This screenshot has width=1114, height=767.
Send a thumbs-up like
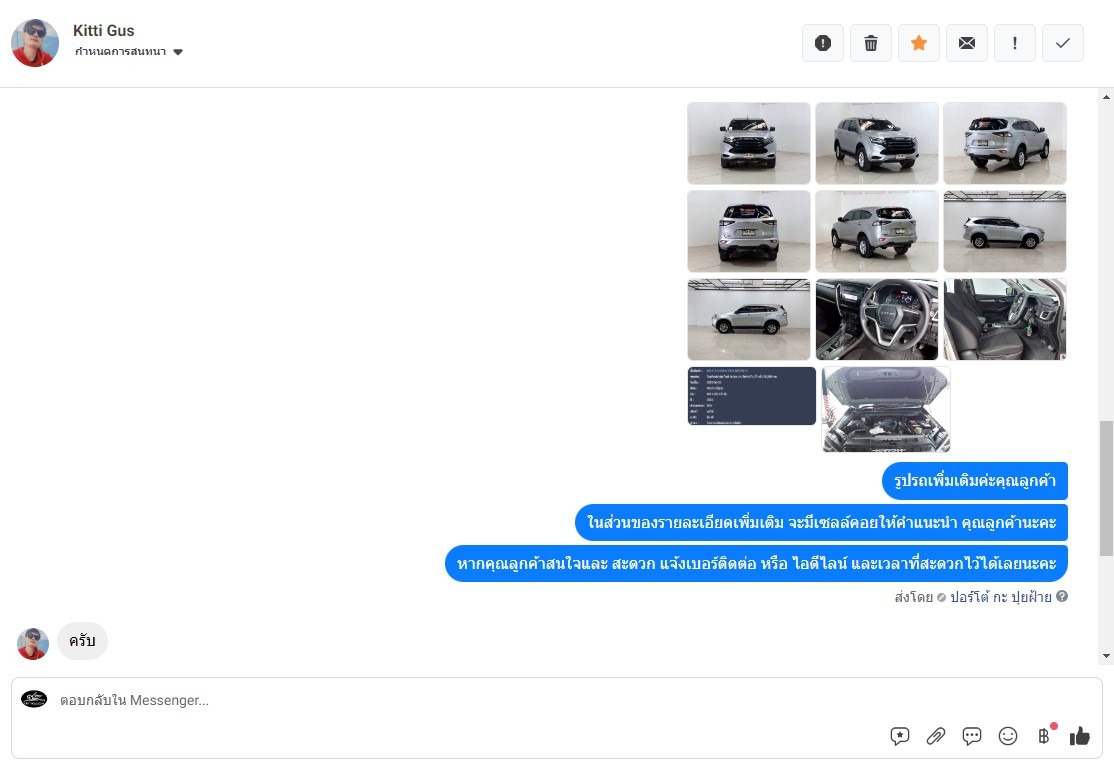click(x=1080, y=736)
